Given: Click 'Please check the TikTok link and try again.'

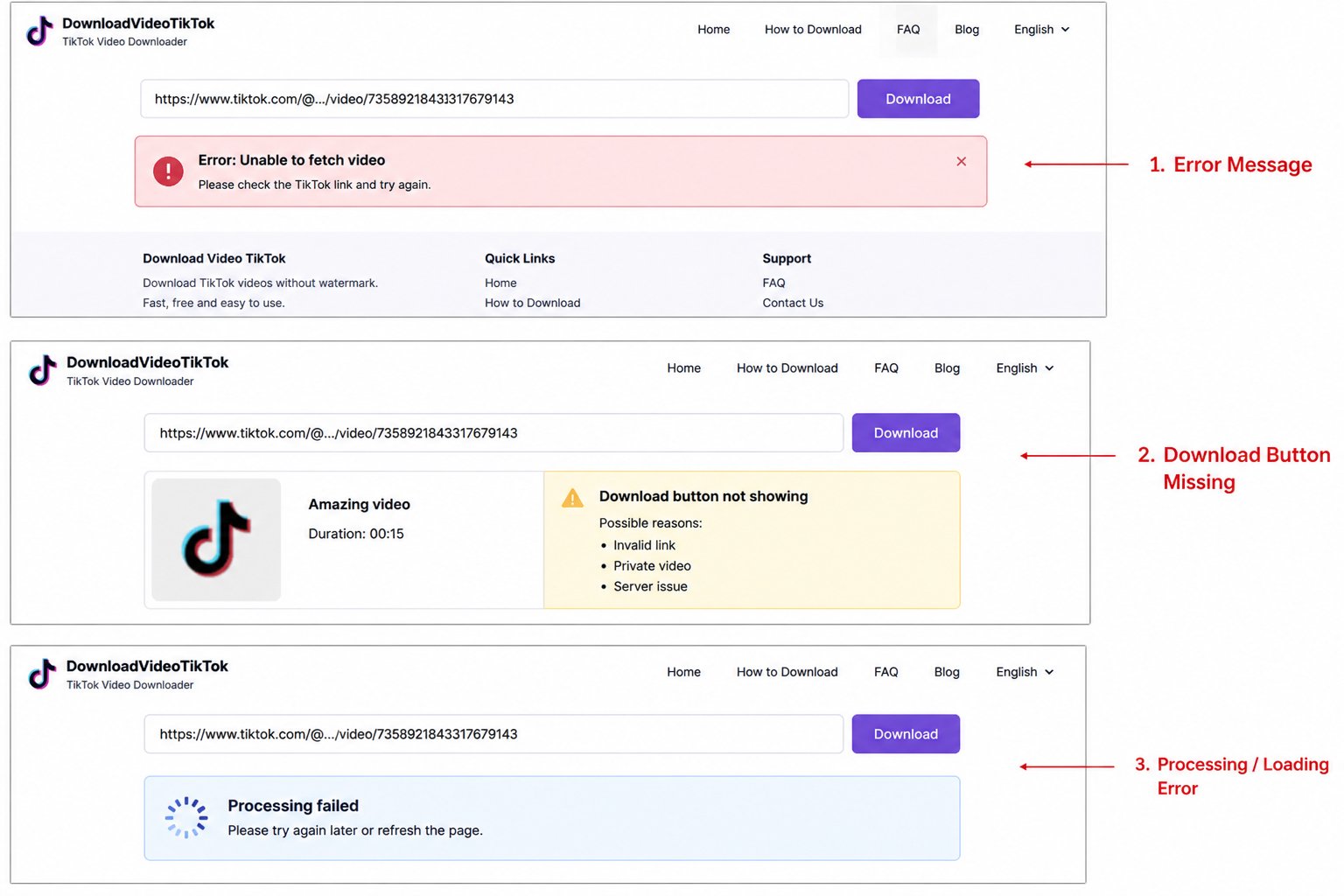Looking at the screenshot, I should 314,185.
